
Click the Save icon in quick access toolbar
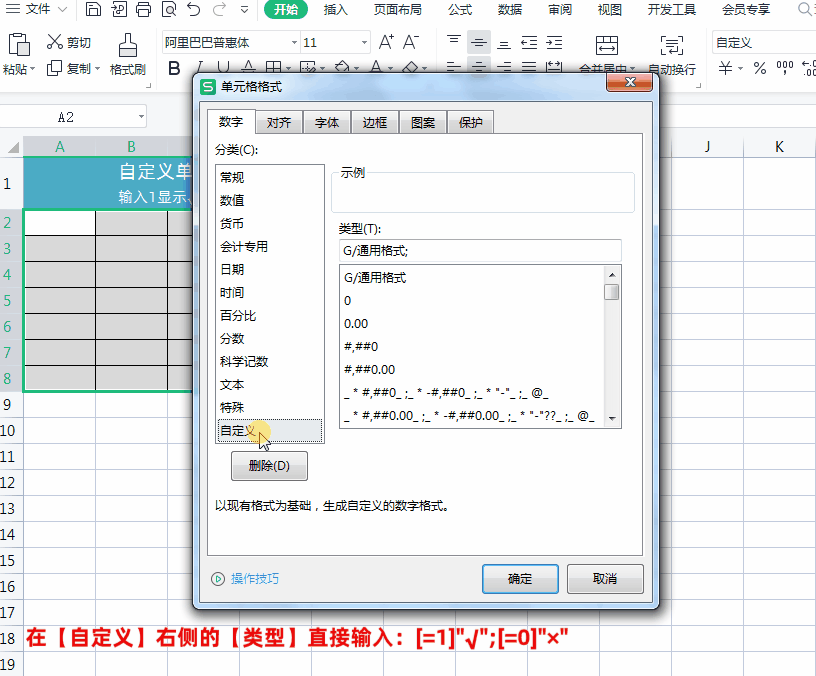[x=93, y=9]
